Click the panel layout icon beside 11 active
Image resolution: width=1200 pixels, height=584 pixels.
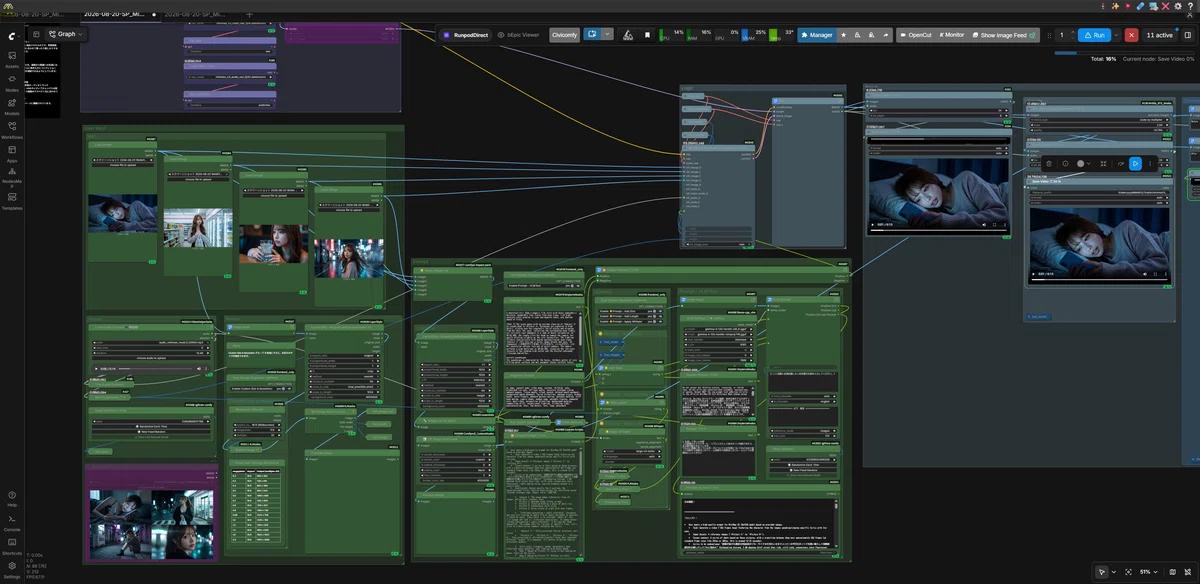[x=1188, y=35]
